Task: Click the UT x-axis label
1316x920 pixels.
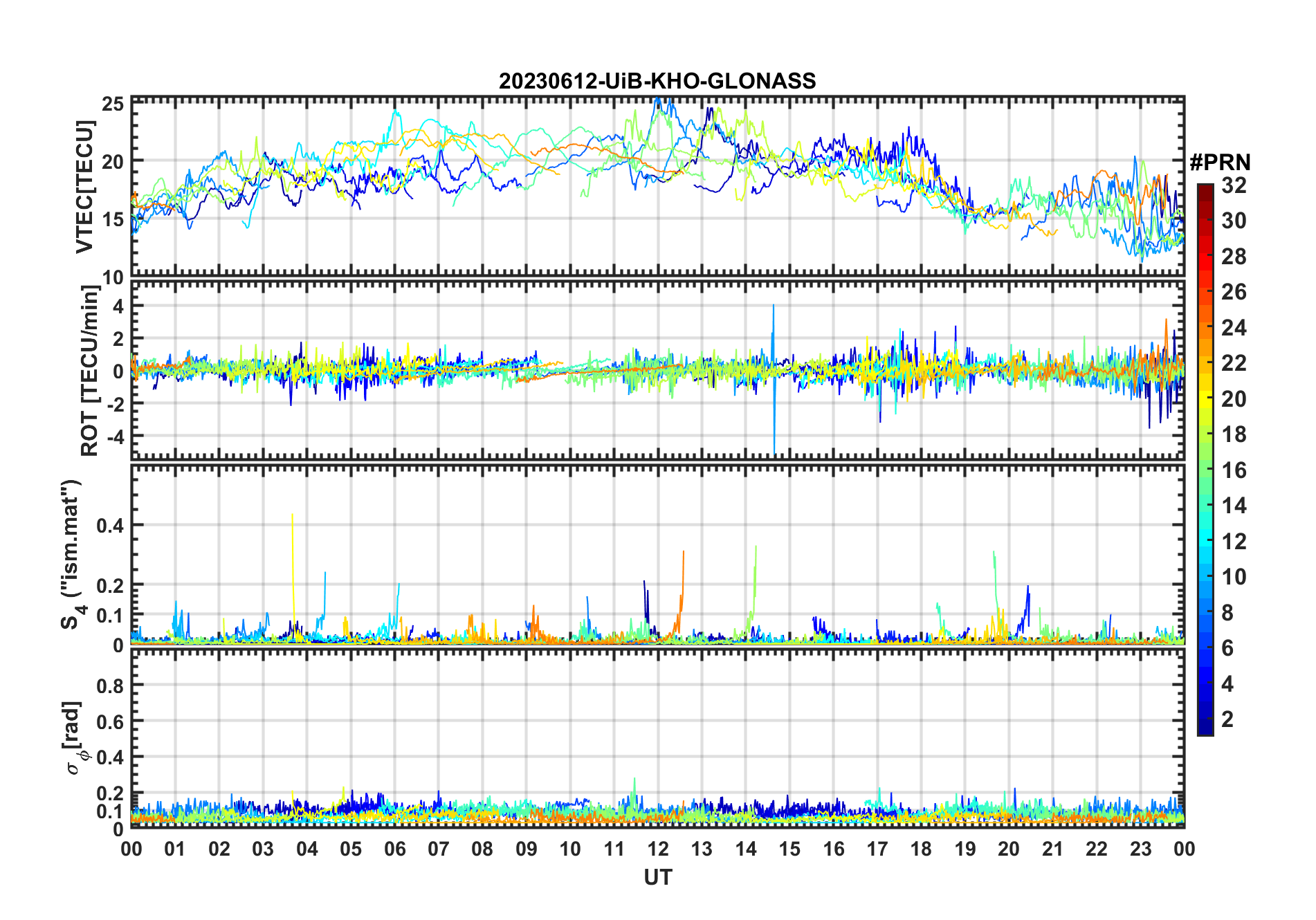Action: [x=657, y=878]
